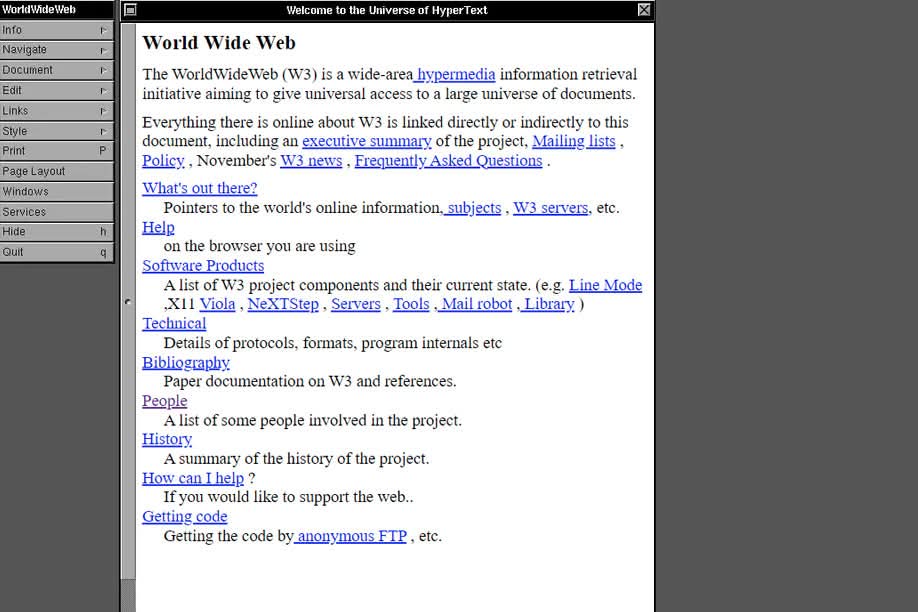Open the Software Products link
Screen dimensions: 918x612
(x=203, y=265)
